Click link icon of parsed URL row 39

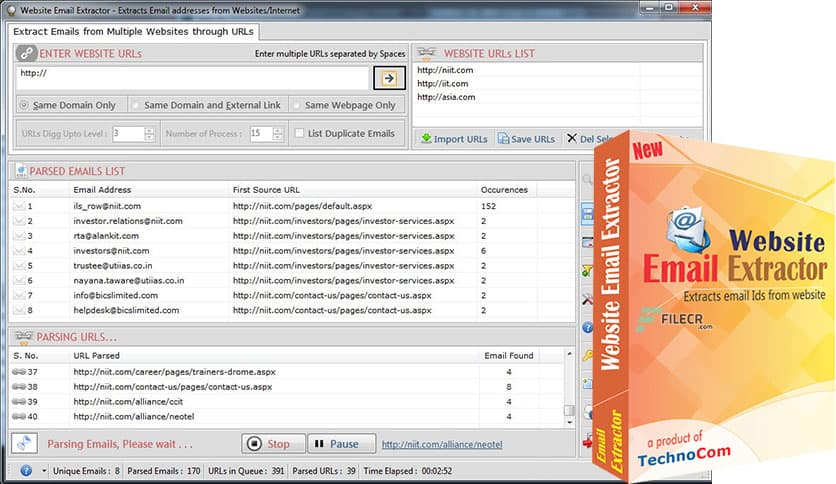(19, 401)
